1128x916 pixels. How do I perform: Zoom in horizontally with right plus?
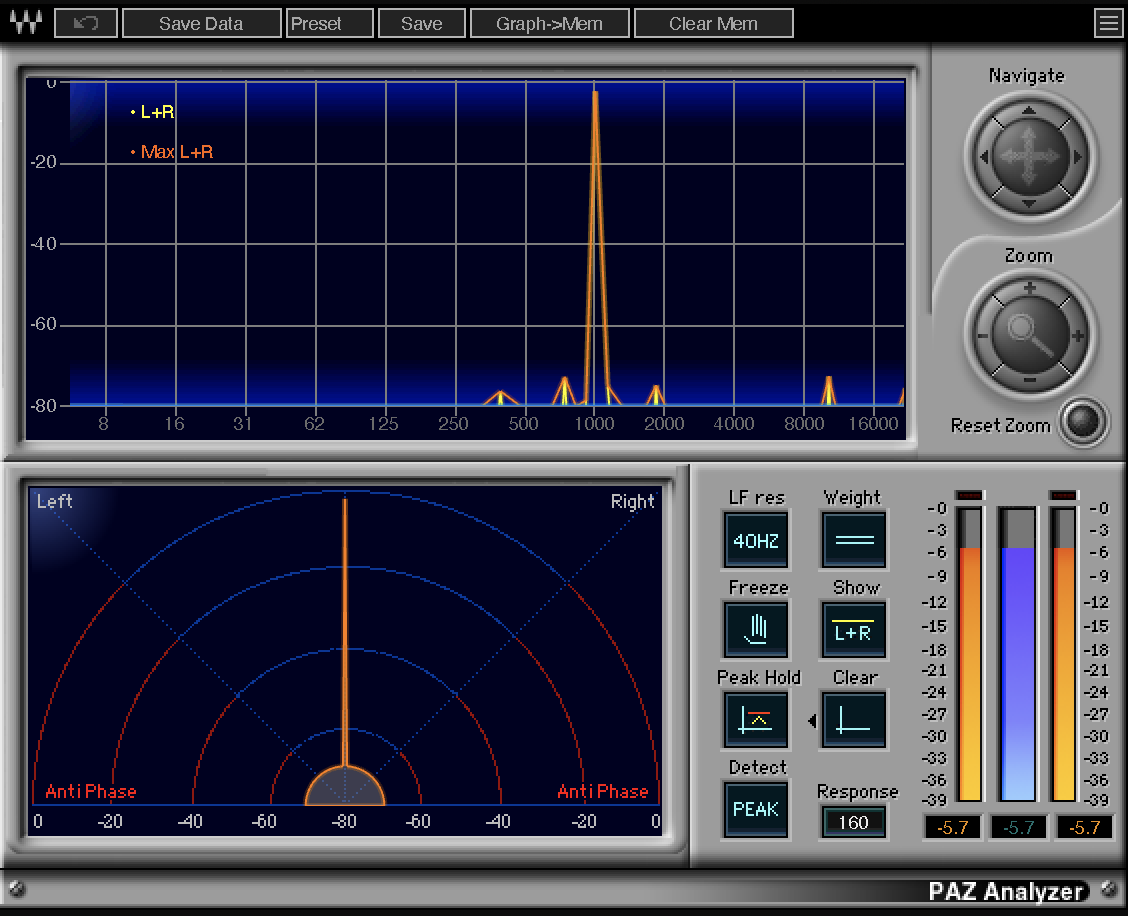(x=1078, y=335)
